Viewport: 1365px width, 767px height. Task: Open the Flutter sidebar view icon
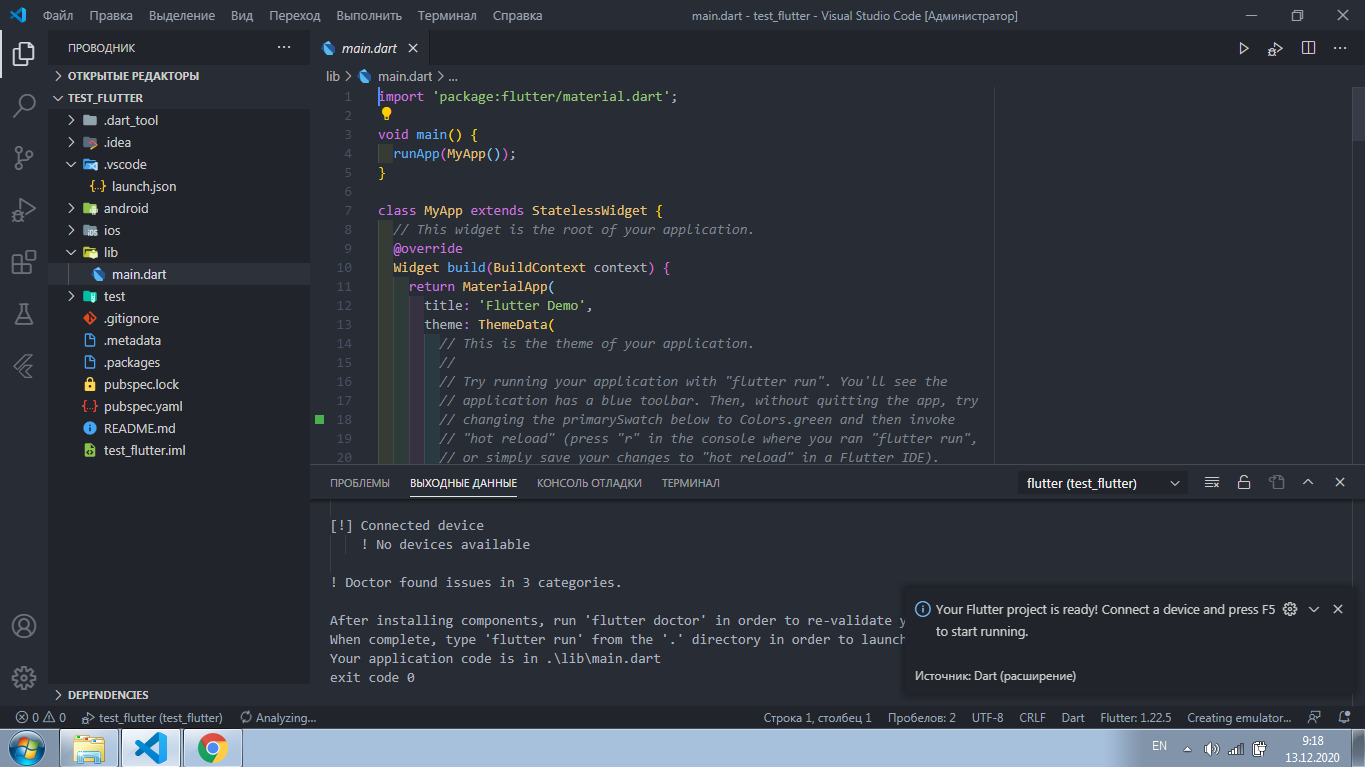(x=23, y=366)
